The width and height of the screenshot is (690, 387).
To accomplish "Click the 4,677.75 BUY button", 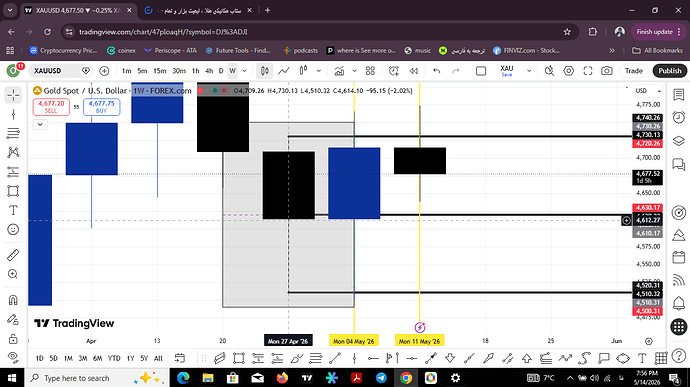I will click(102, 107).
